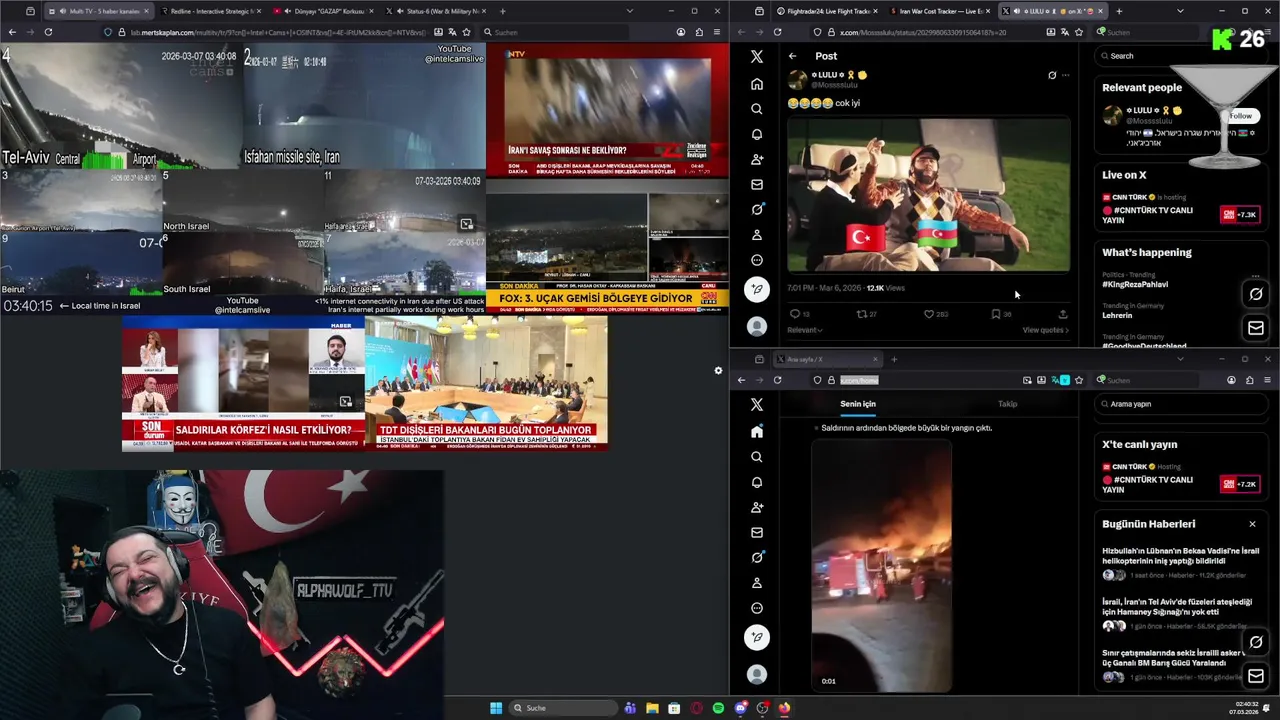Share LULU's post
Image resolution: width=1280 pixels, height=720 pixels.
point(1063,314)
